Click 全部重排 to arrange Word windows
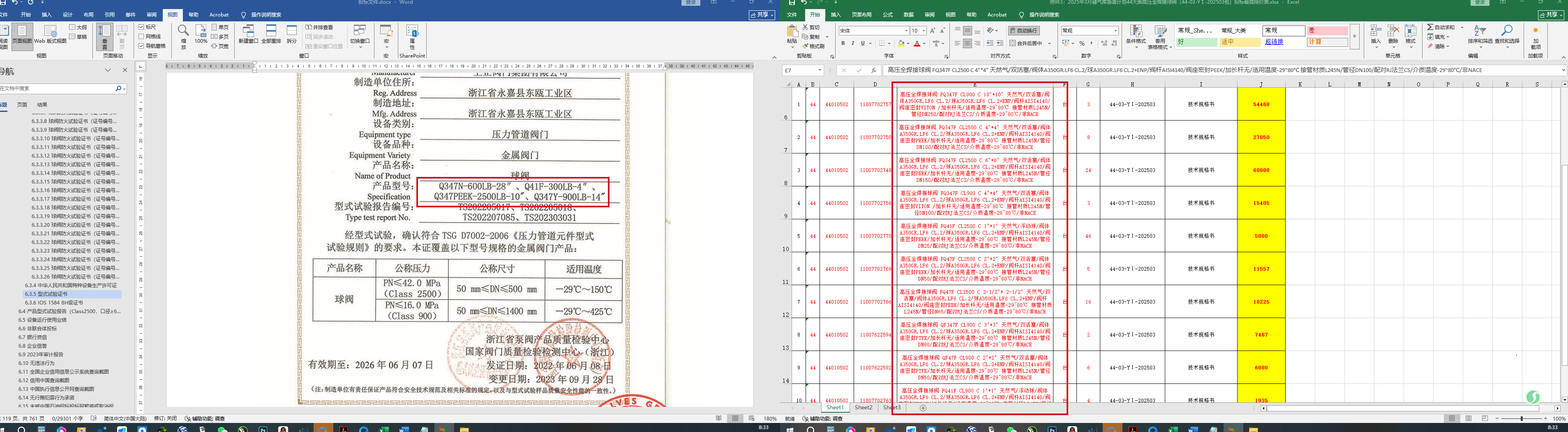 click(271, 35)
